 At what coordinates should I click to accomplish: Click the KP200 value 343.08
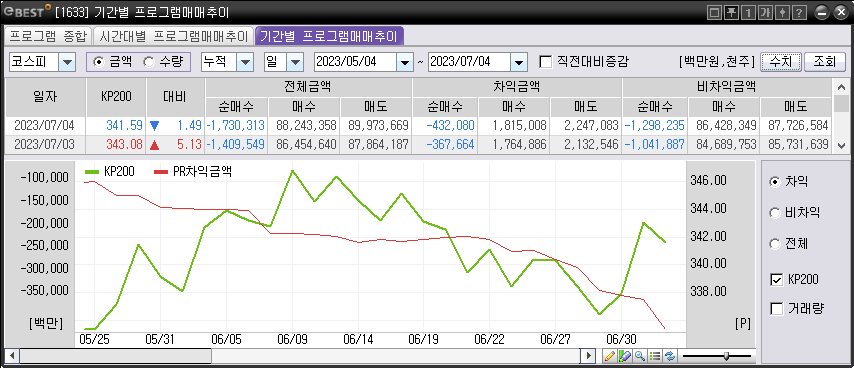[x=124, y=145]
